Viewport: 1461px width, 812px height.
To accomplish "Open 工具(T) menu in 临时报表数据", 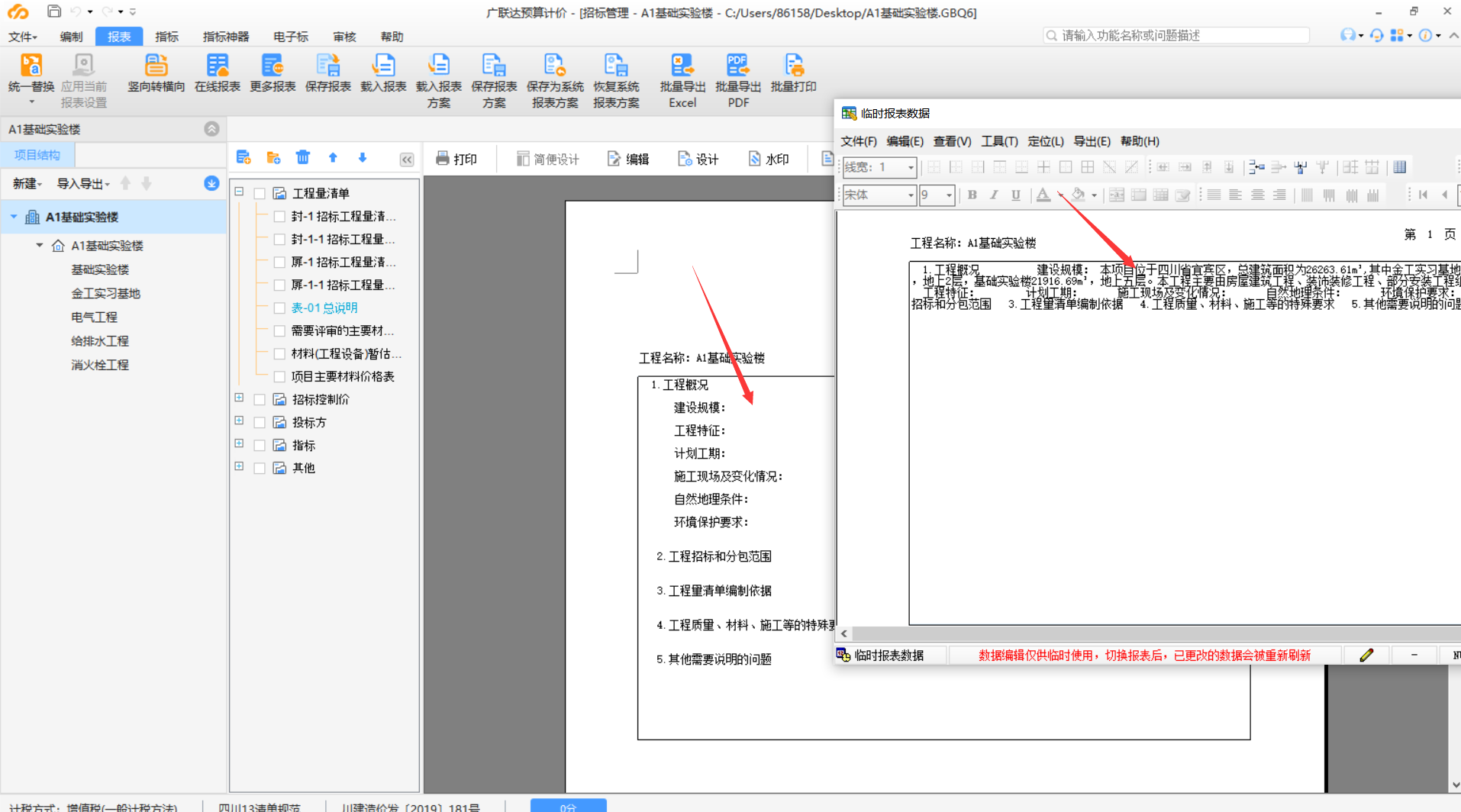I will click(999, 141).
